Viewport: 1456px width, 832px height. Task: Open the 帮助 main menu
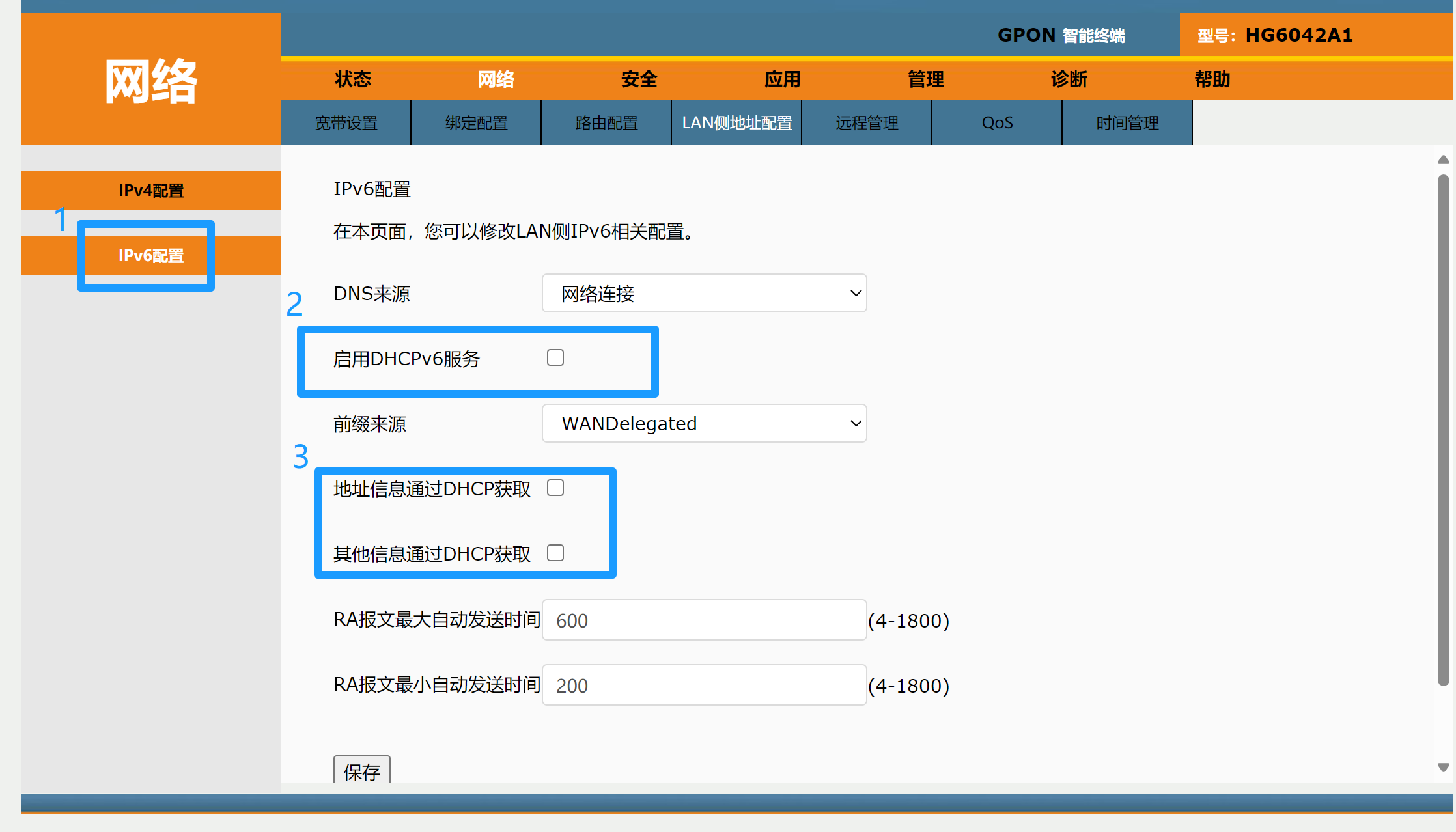pos(1212,79)
